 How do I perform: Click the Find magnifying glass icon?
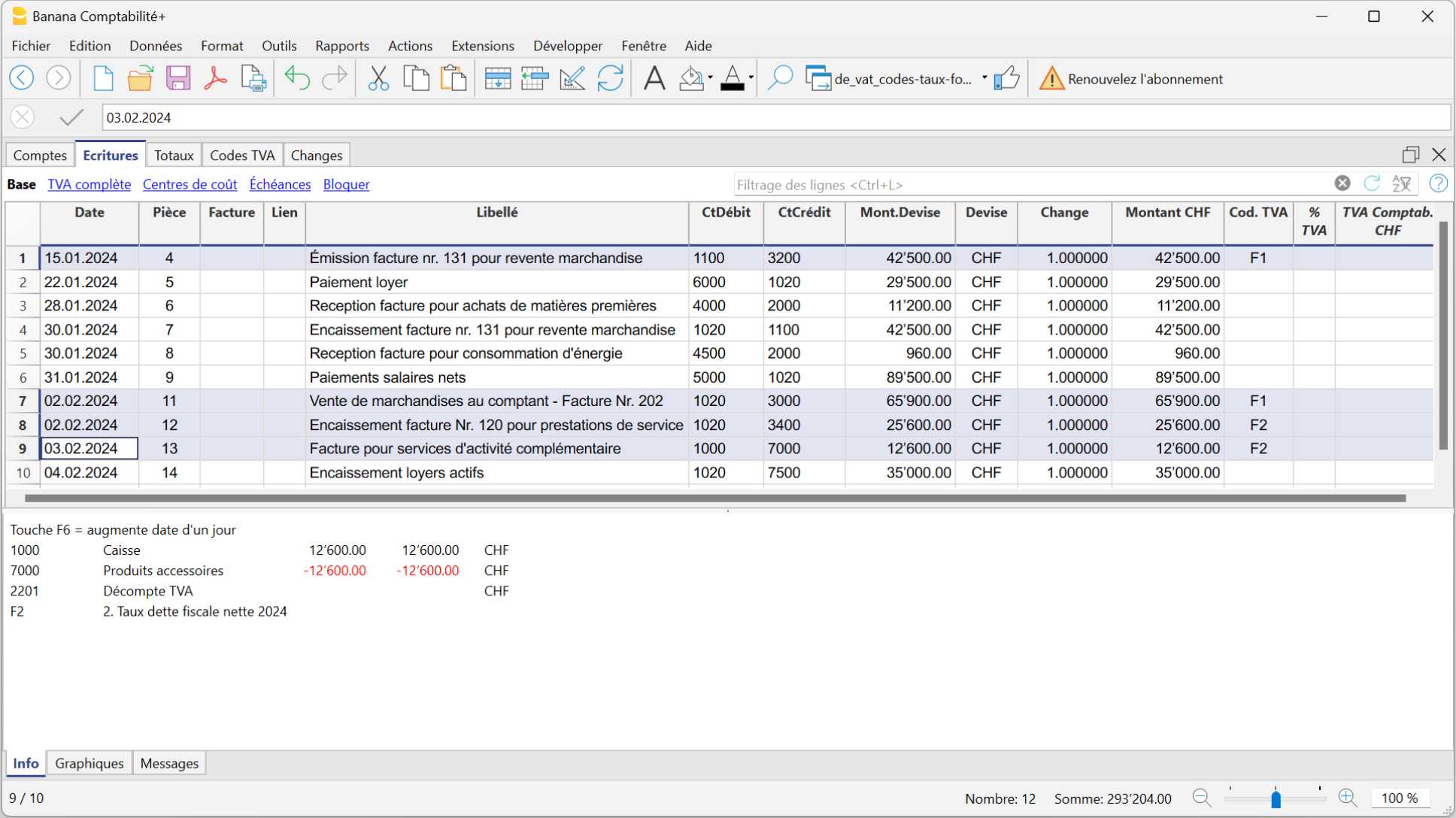tap(780, 78)
